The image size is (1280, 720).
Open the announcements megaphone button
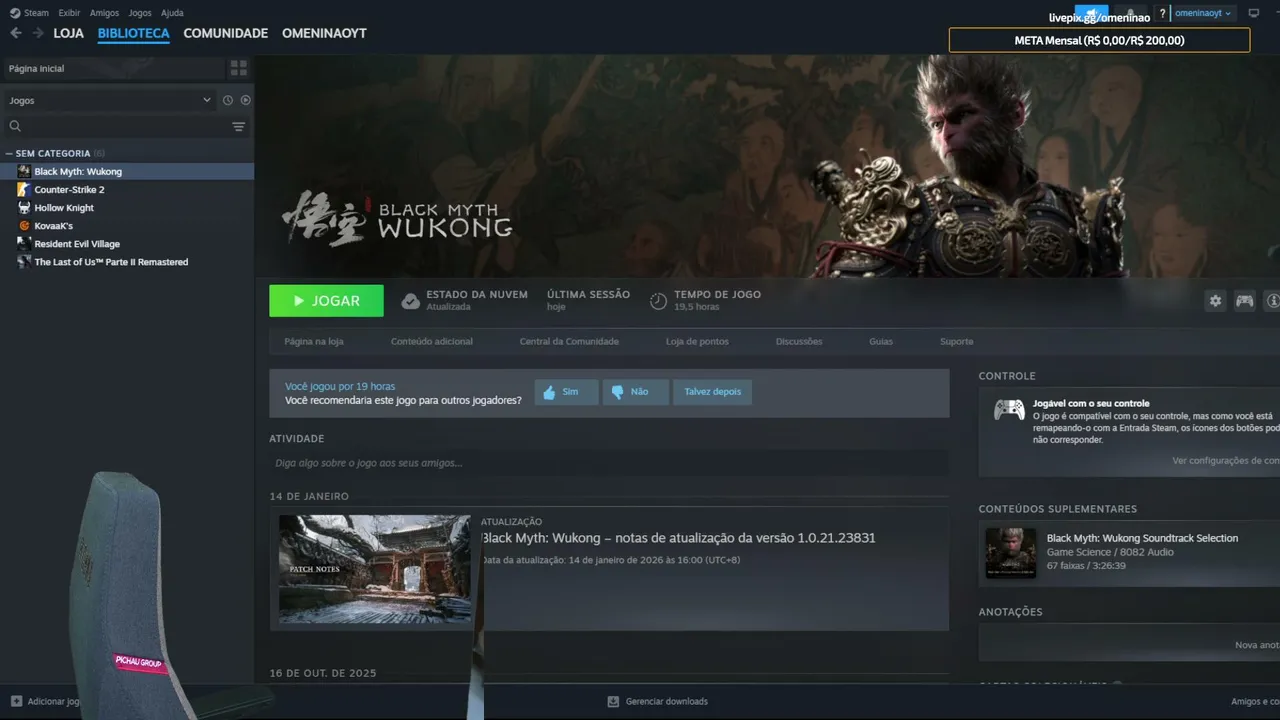[x=1091, y=13]
